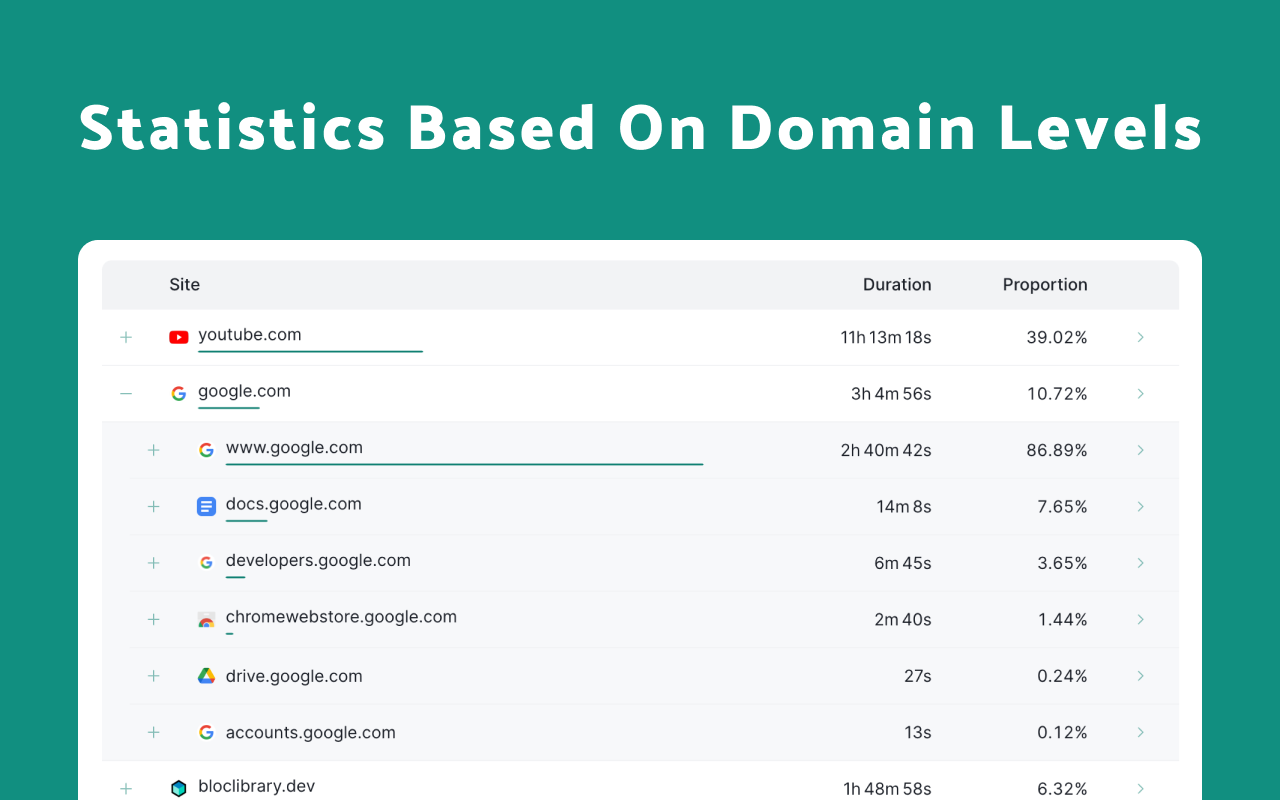Click the accounts.google.com site name

[311, 733]
